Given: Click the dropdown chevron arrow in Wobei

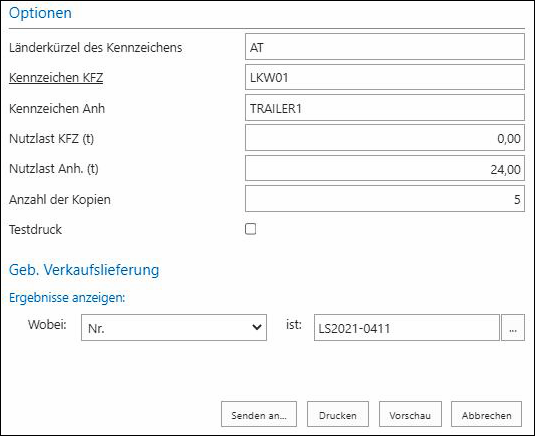Looking at the screenshot, I should pos(257,327).
